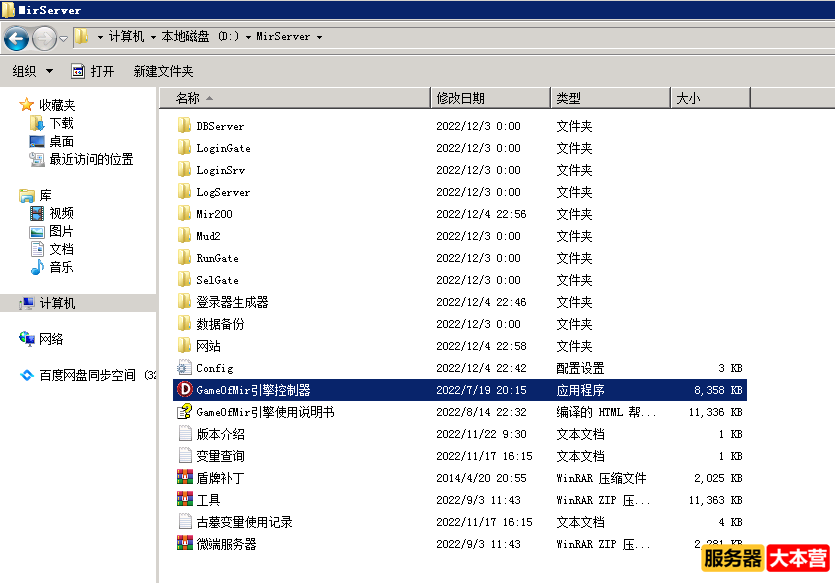Image resolution: width=835 pixels, height=583 pixels.
Task: Open the navigation history dropdown arrow
Action: pyautogui.click(x=64, y=39)
